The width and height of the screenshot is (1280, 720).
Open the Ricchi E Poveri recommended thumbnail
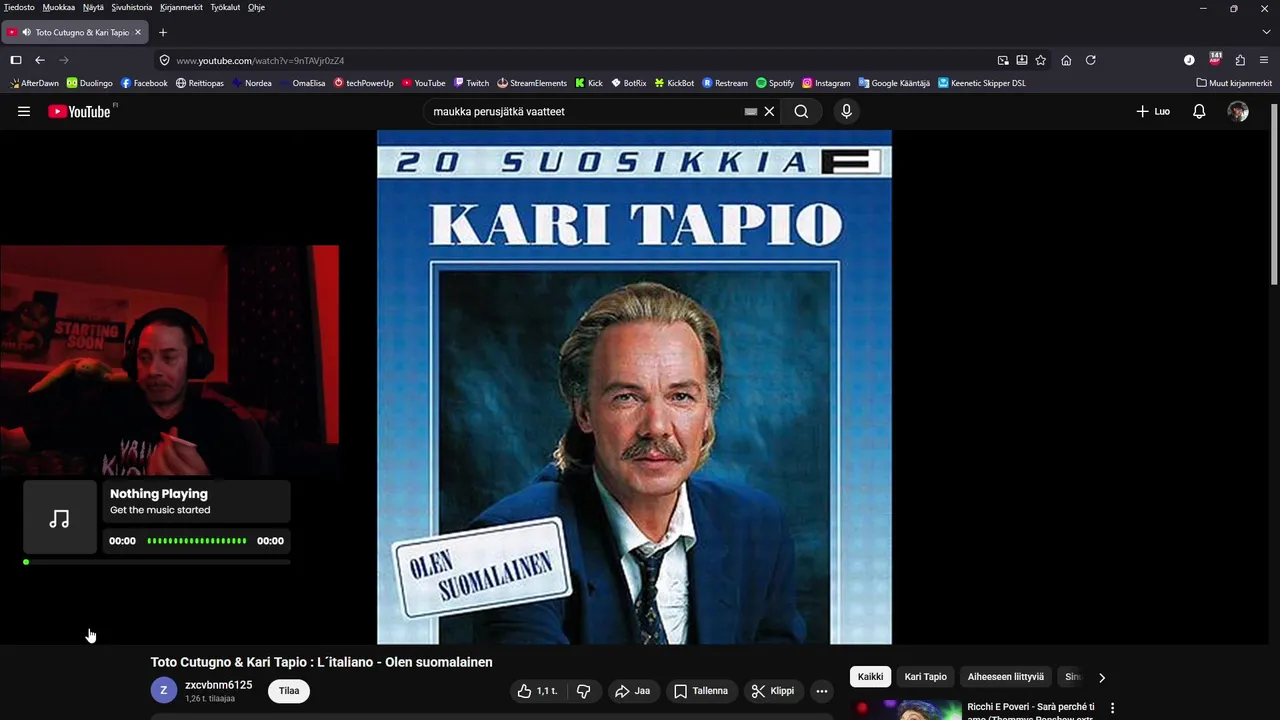point(906,709)
